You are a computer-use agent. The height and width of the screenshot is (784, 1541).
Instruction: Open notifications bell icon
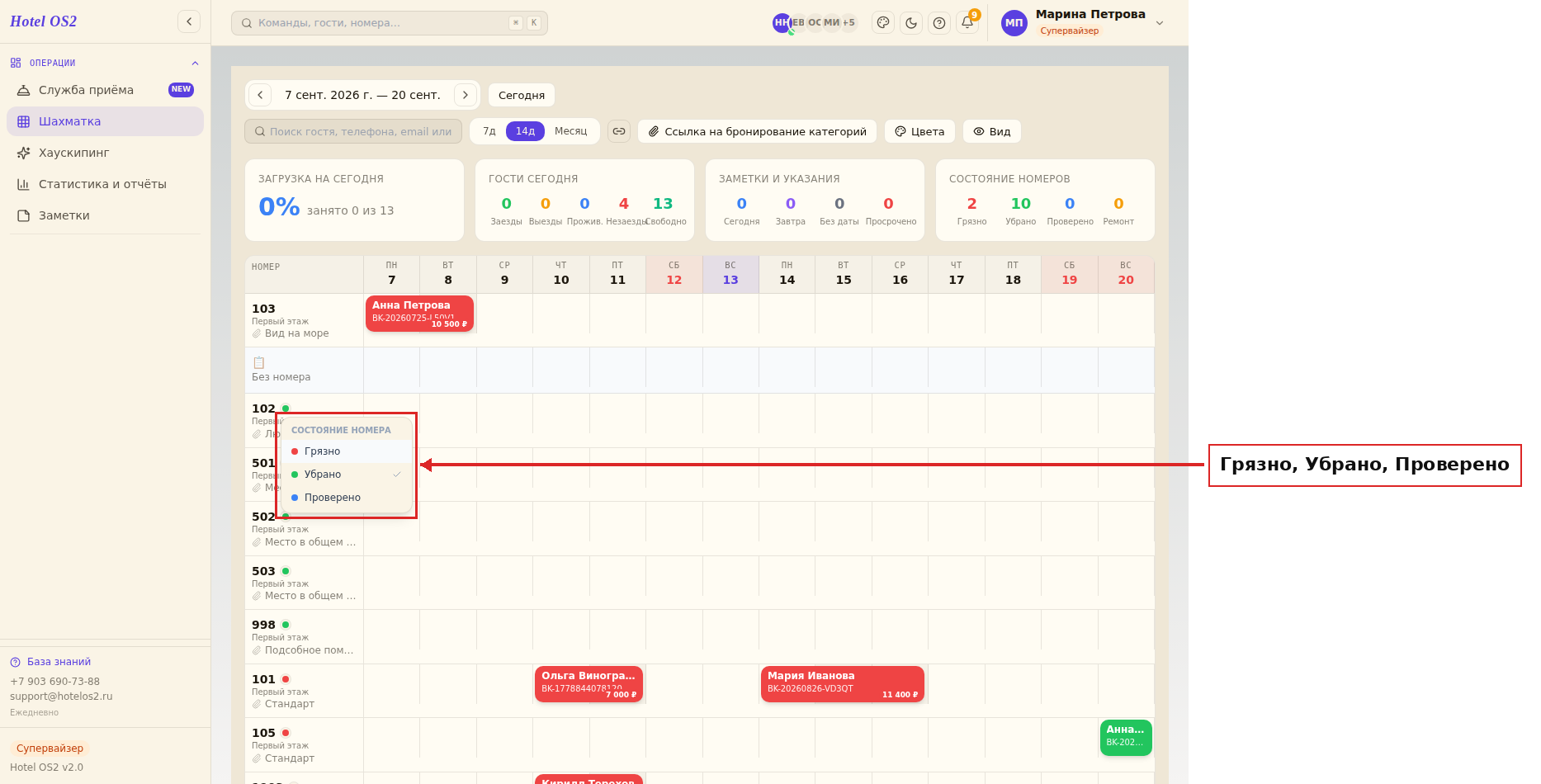pyautogui.click(x=967, y=23)
